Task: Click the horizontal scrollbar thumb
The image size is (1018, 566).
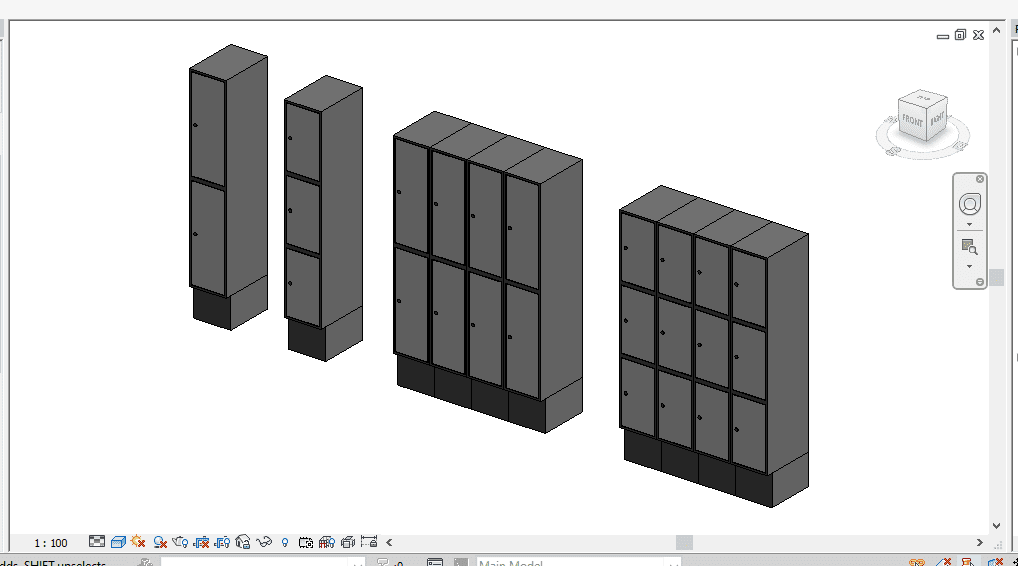Action: [x=684, y=542]
